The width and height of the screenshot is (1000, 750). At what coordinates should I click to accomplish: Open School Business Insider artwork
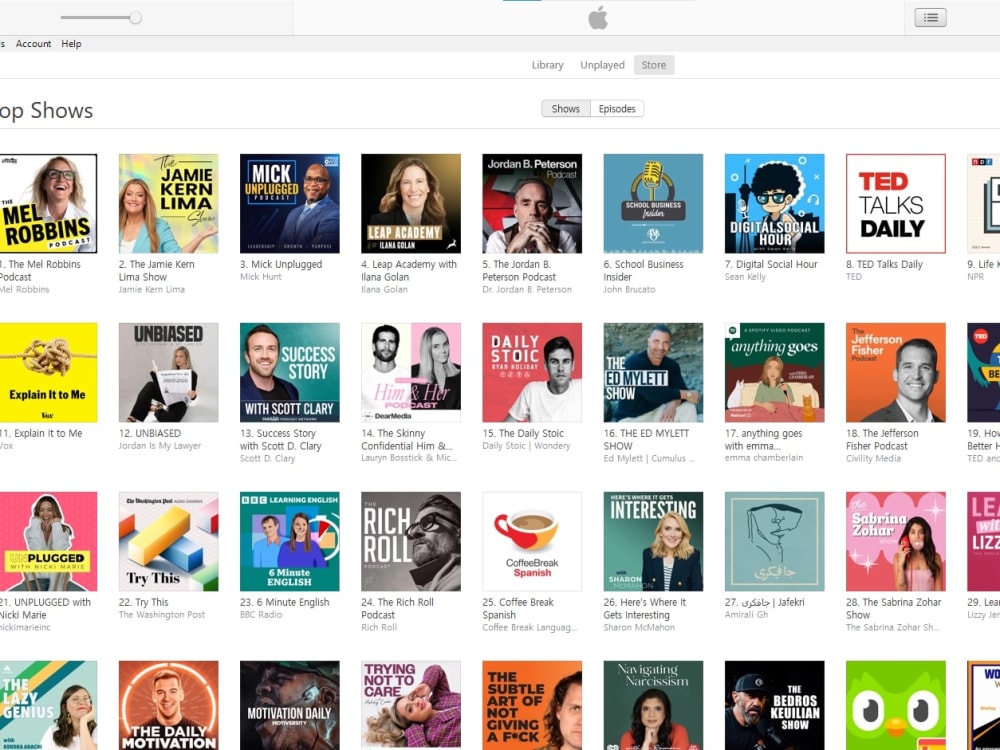[653, 203]
